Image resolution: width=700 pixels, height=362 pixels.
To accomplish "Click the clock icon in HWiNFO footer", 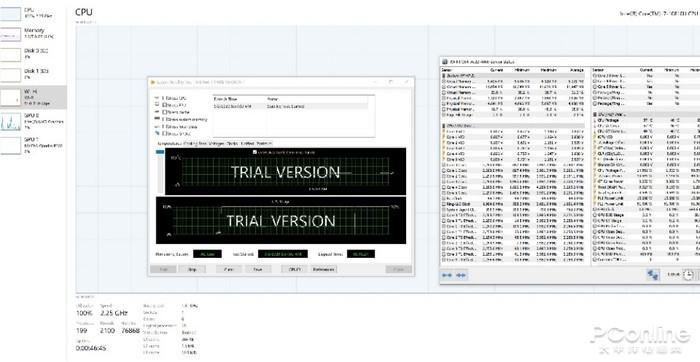I will [x=688, y=275].
